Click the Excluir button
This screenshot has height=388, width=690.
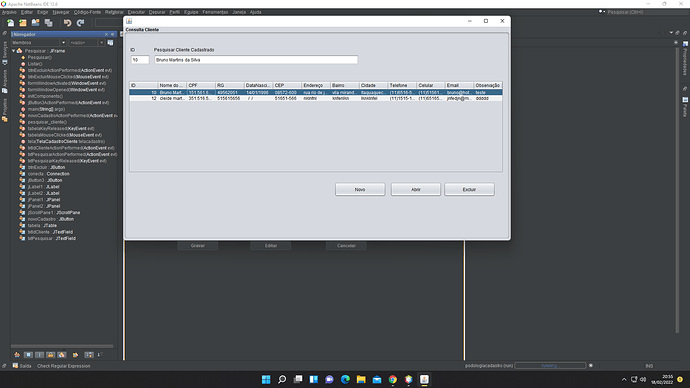469,190
